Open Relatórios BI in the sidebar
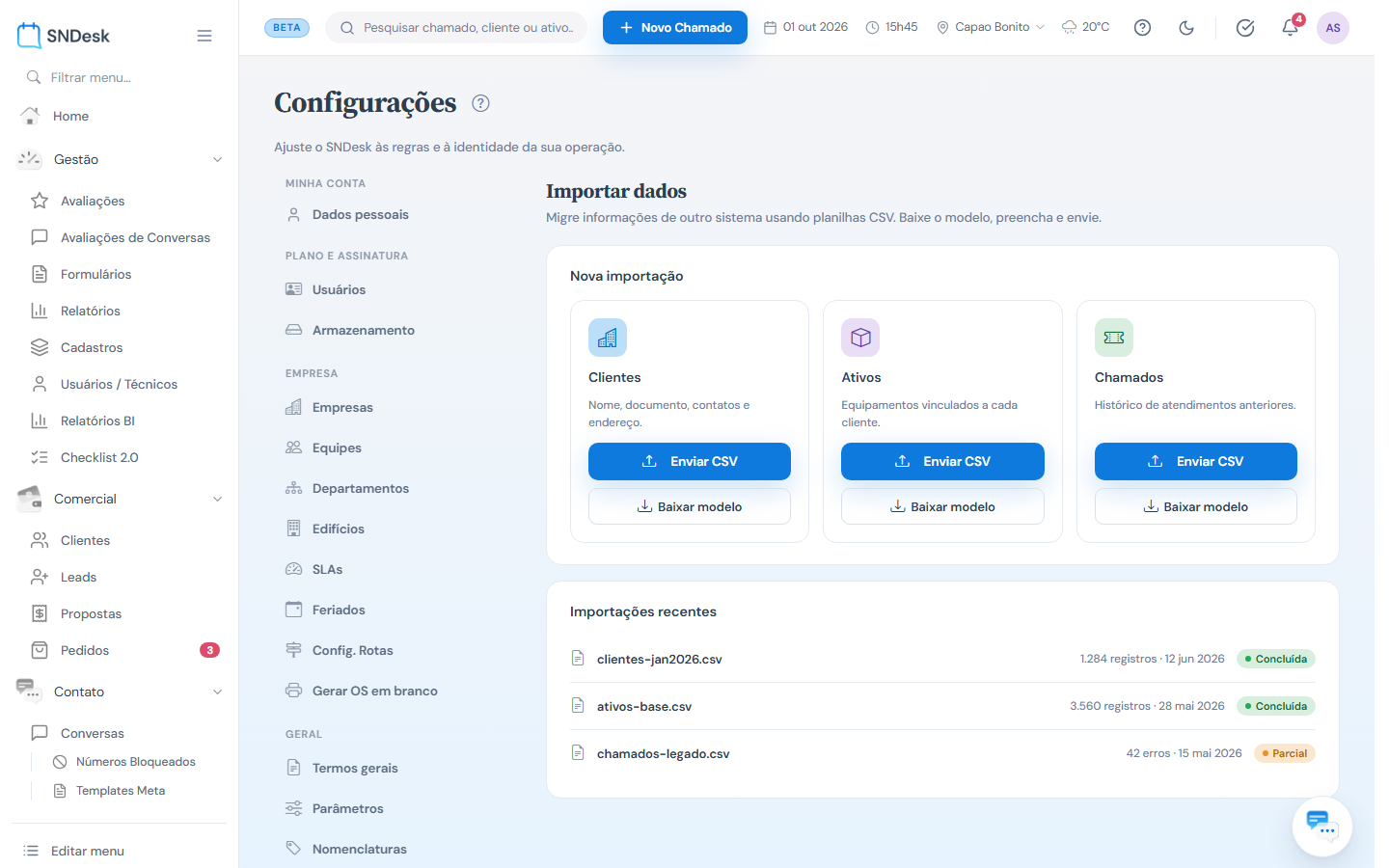This screenshot has width=1389, height=868. [97, 420]
